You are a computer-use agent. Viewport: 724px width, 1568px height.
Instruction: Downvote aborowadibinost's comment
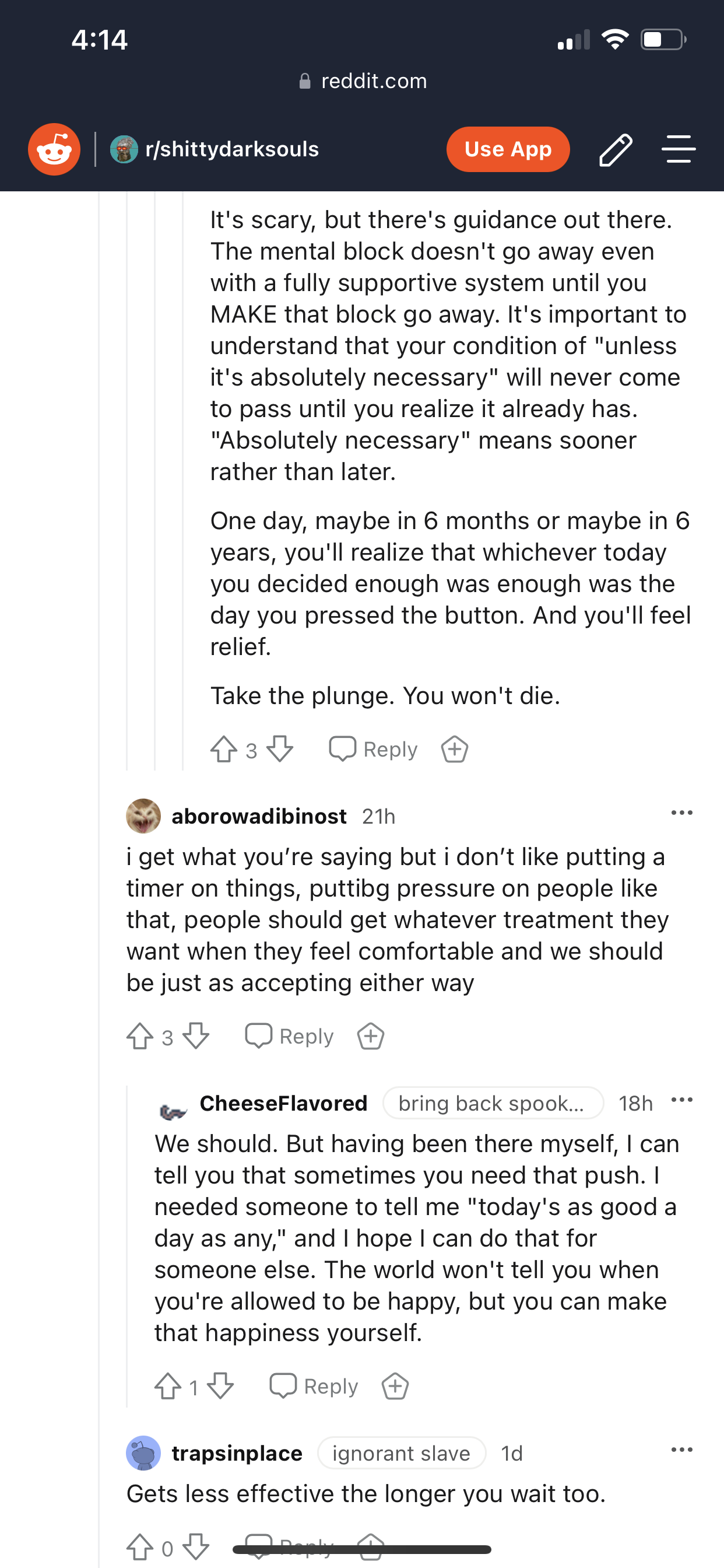pos(196,1036)
